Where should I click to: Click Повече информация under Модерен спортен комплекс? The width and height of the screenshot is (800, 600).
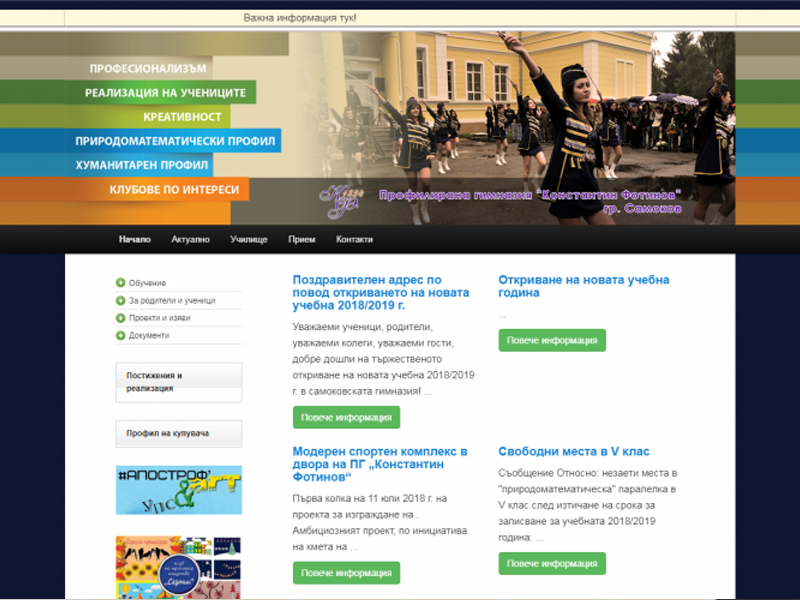[x=346, y=573]
